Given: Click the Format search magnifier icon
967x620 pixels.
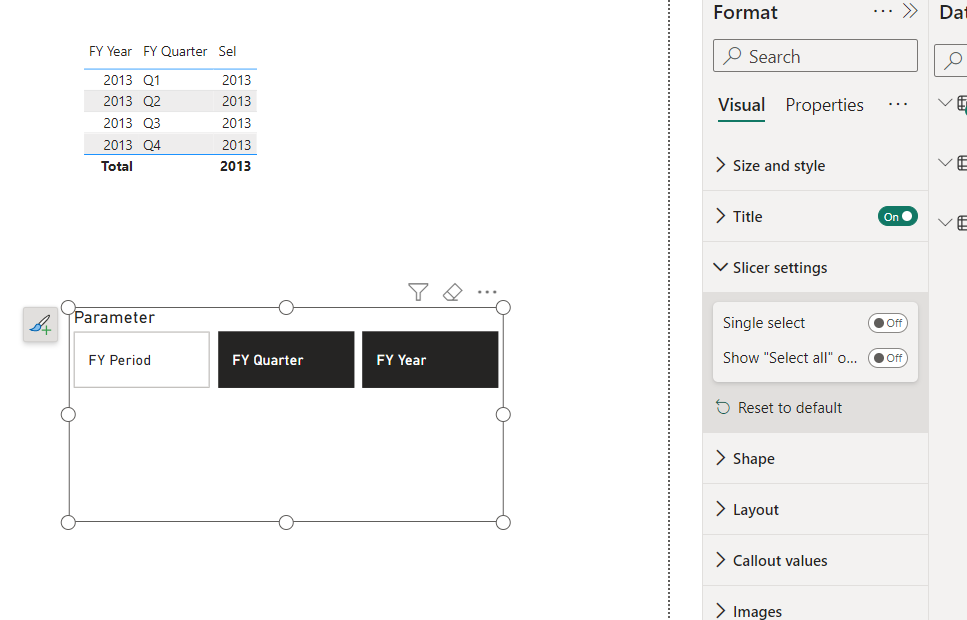Looking at the screenshot, I should tap(732, 56).
